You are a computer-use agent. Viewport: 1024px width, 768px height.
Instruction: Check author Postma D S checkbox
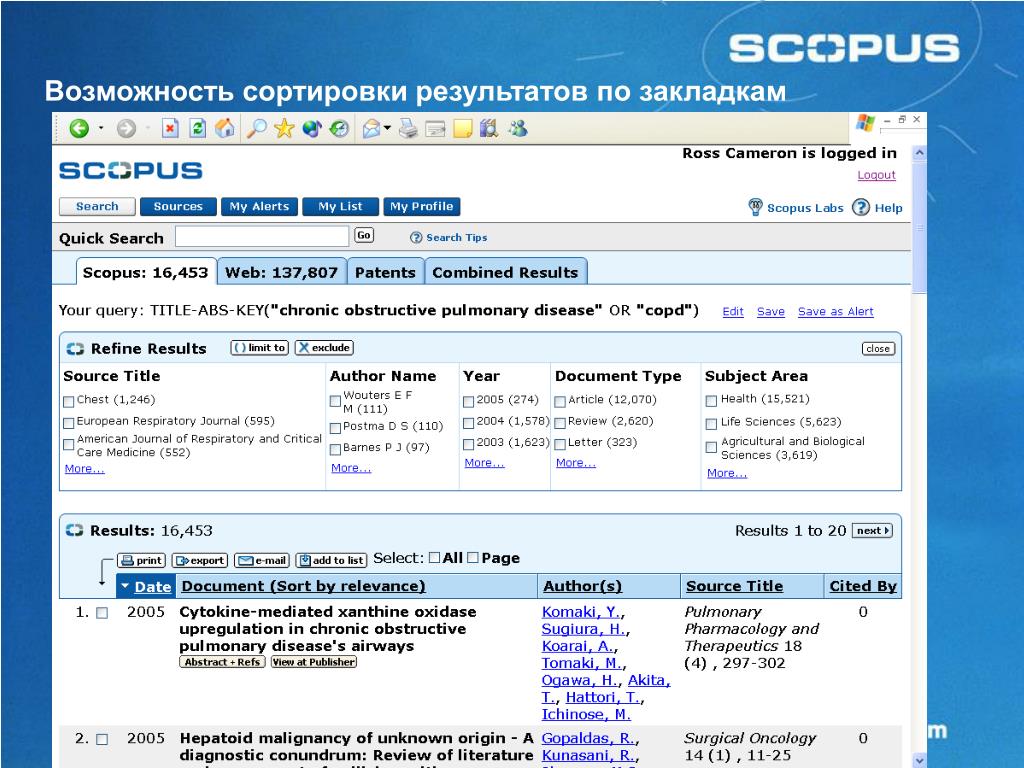336,428
